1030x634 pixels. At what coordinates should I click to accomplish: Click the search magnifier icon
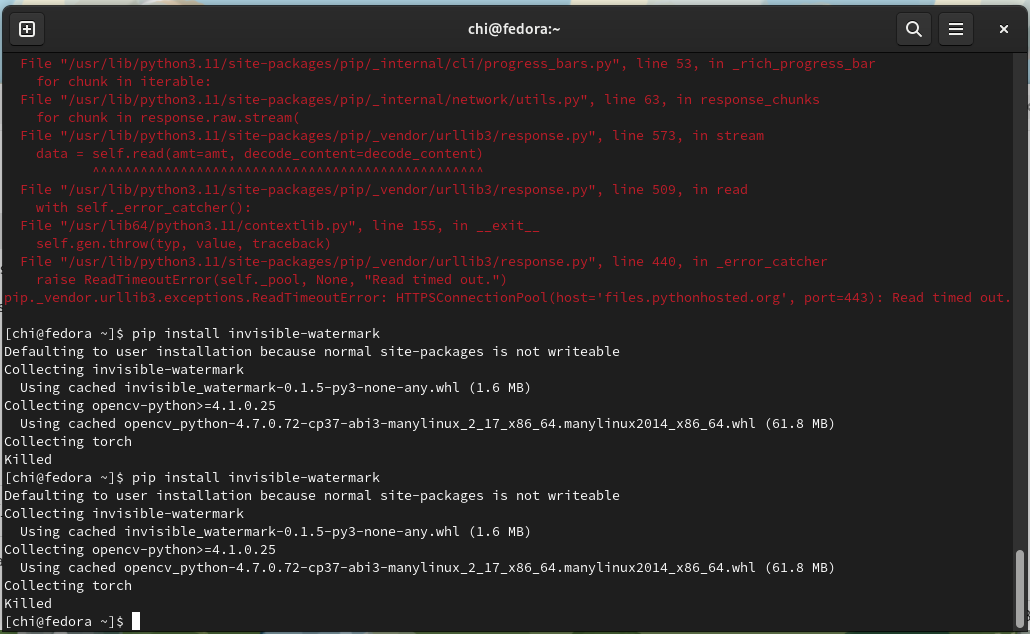click(x=913, y=29)
